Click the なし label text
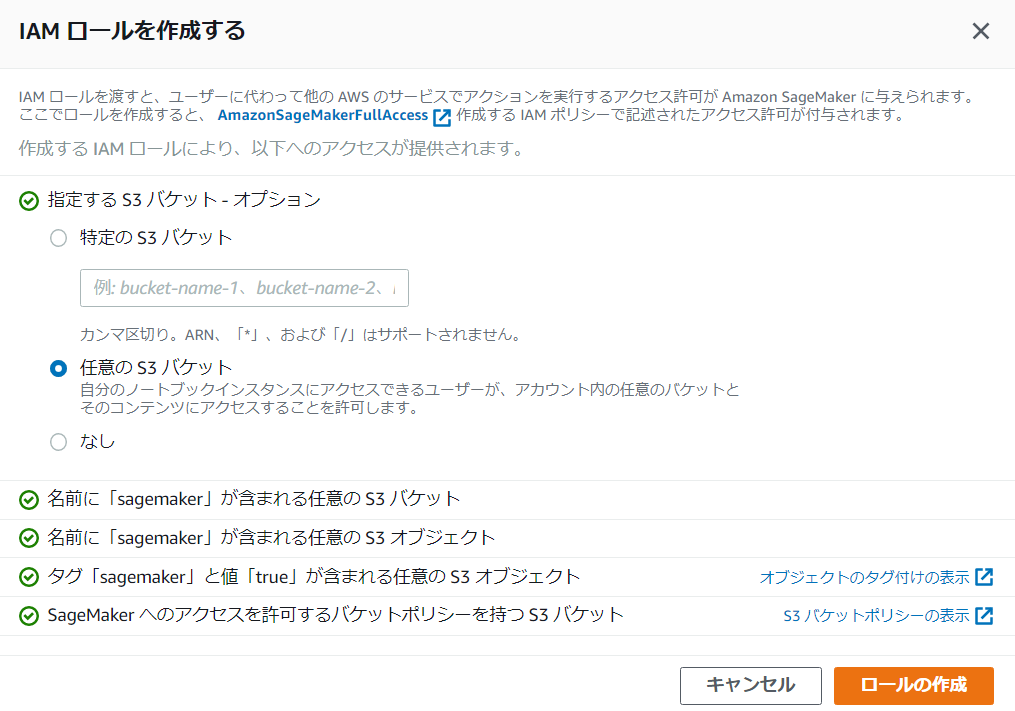1015x711 pixels. 98,442
